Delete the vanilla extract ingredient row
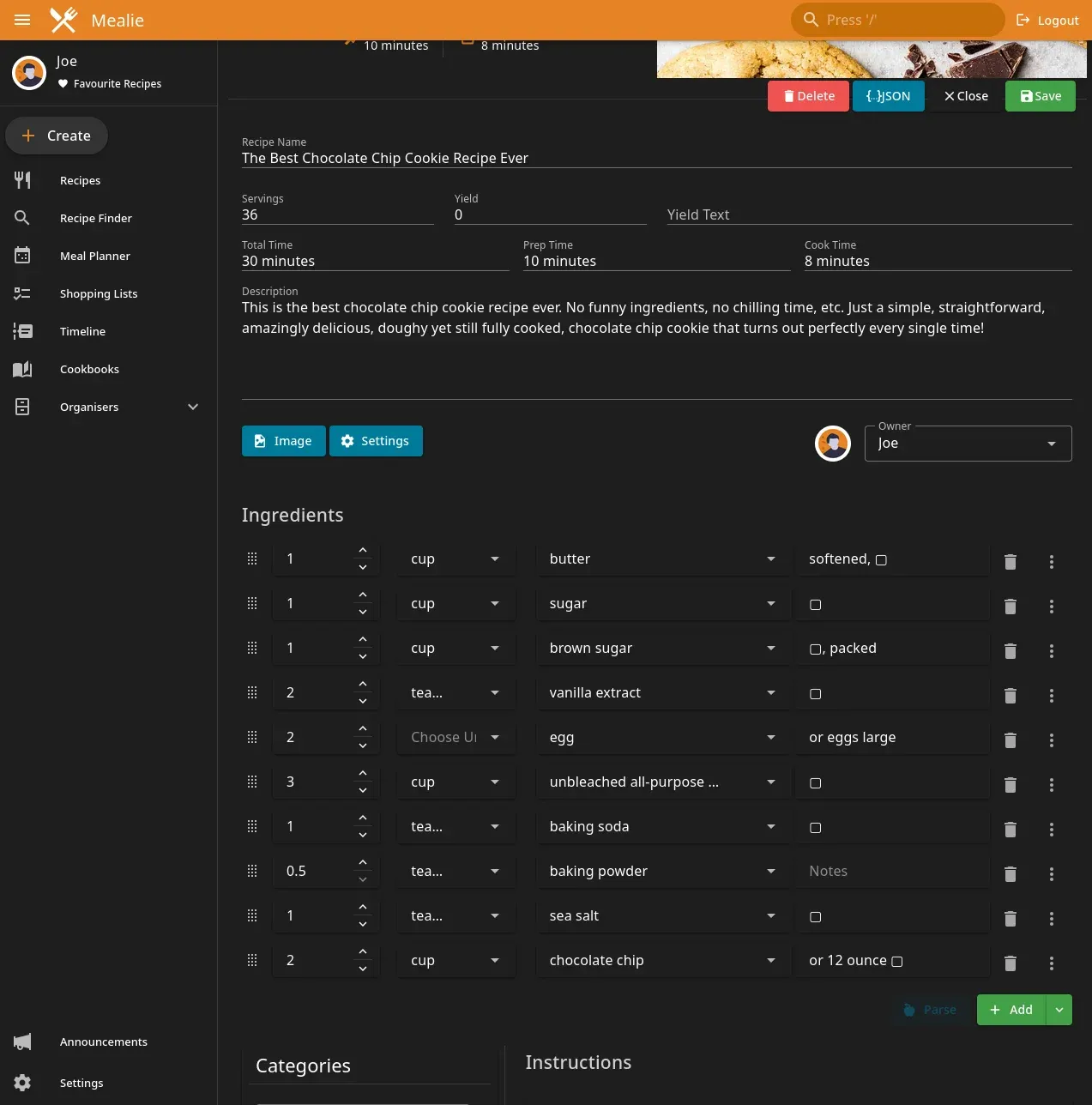Viewport: 1092px width, 1105px height. click(1011, 695)
